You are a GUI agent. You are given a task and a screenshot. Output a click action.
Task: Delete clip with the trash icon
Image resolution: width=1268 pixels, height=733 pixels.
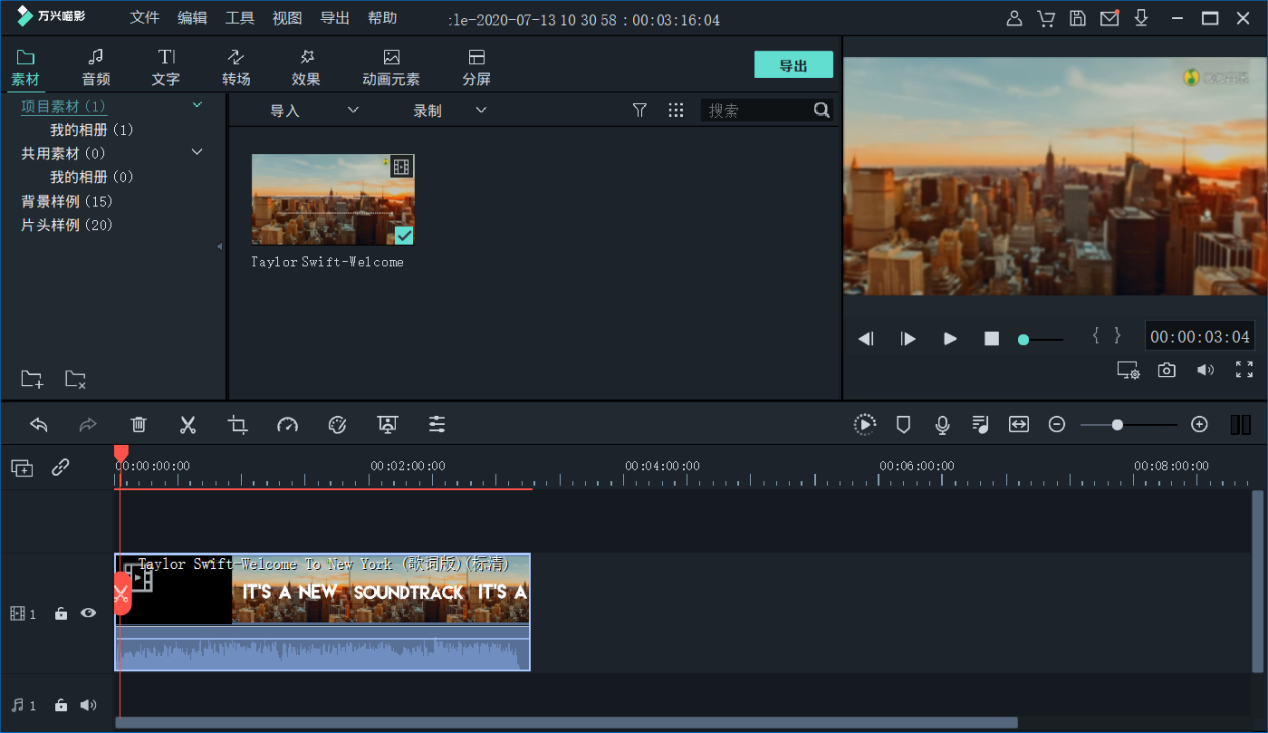139,425
